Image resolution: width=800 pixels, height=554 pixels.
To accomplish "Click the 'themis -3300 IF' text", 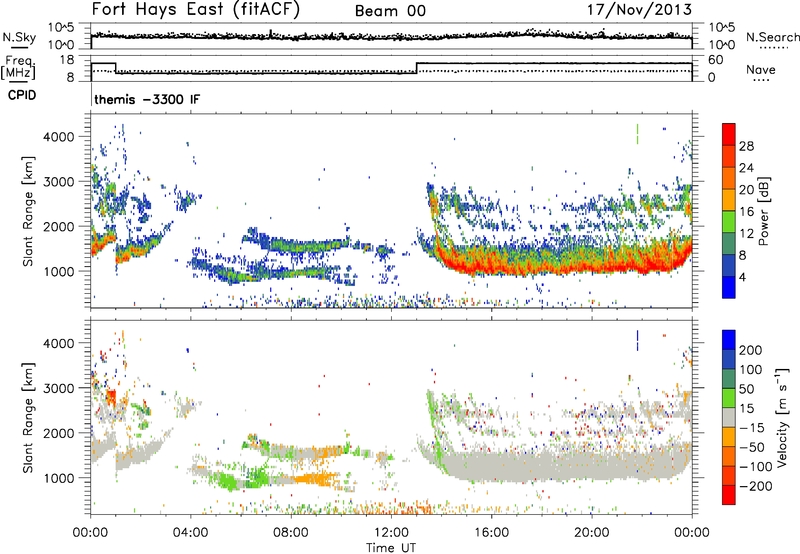I will (147, 99).
